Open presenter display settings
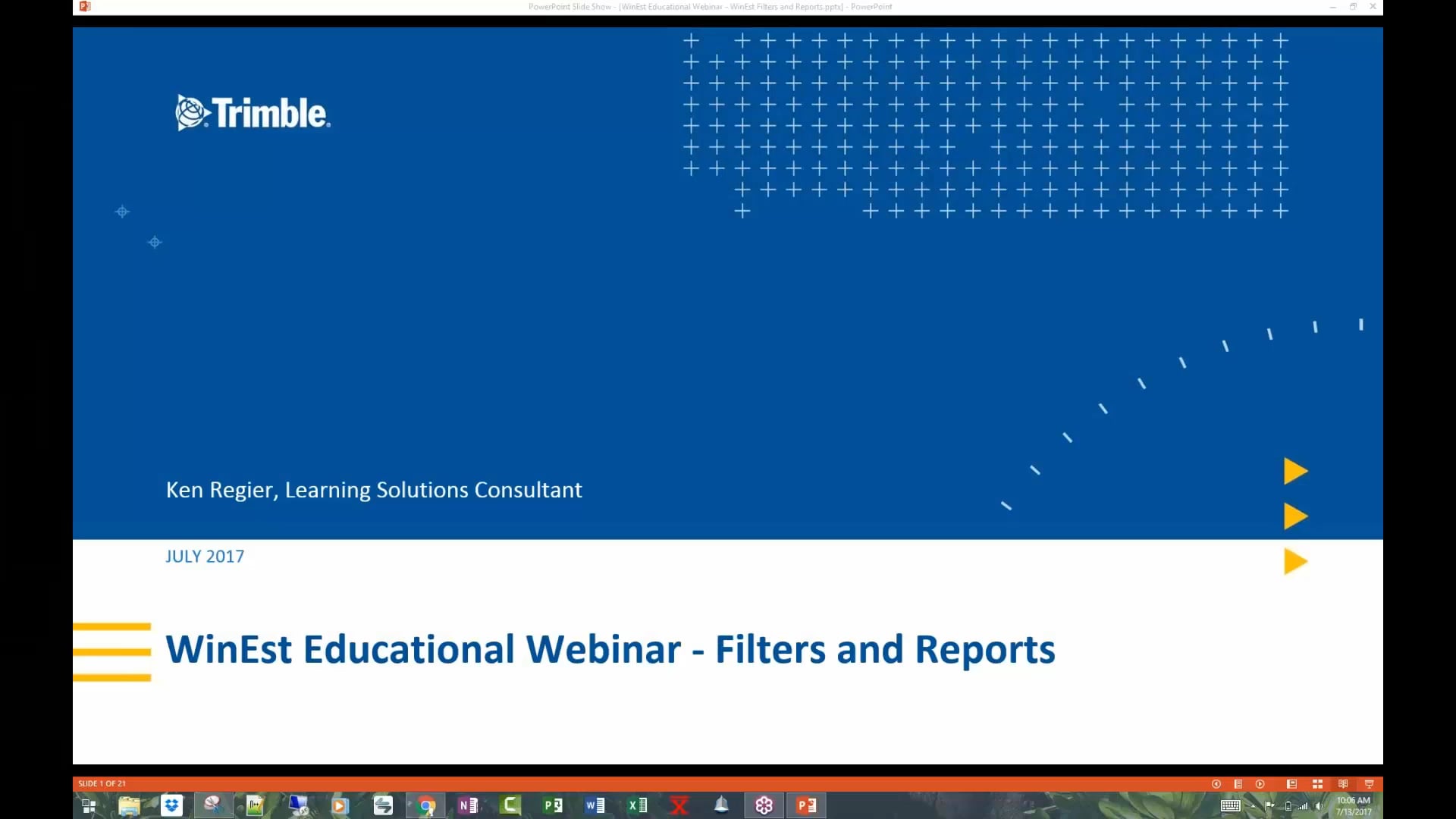This screenshot has width=1456, height=819. click(x=1370, y=783)
